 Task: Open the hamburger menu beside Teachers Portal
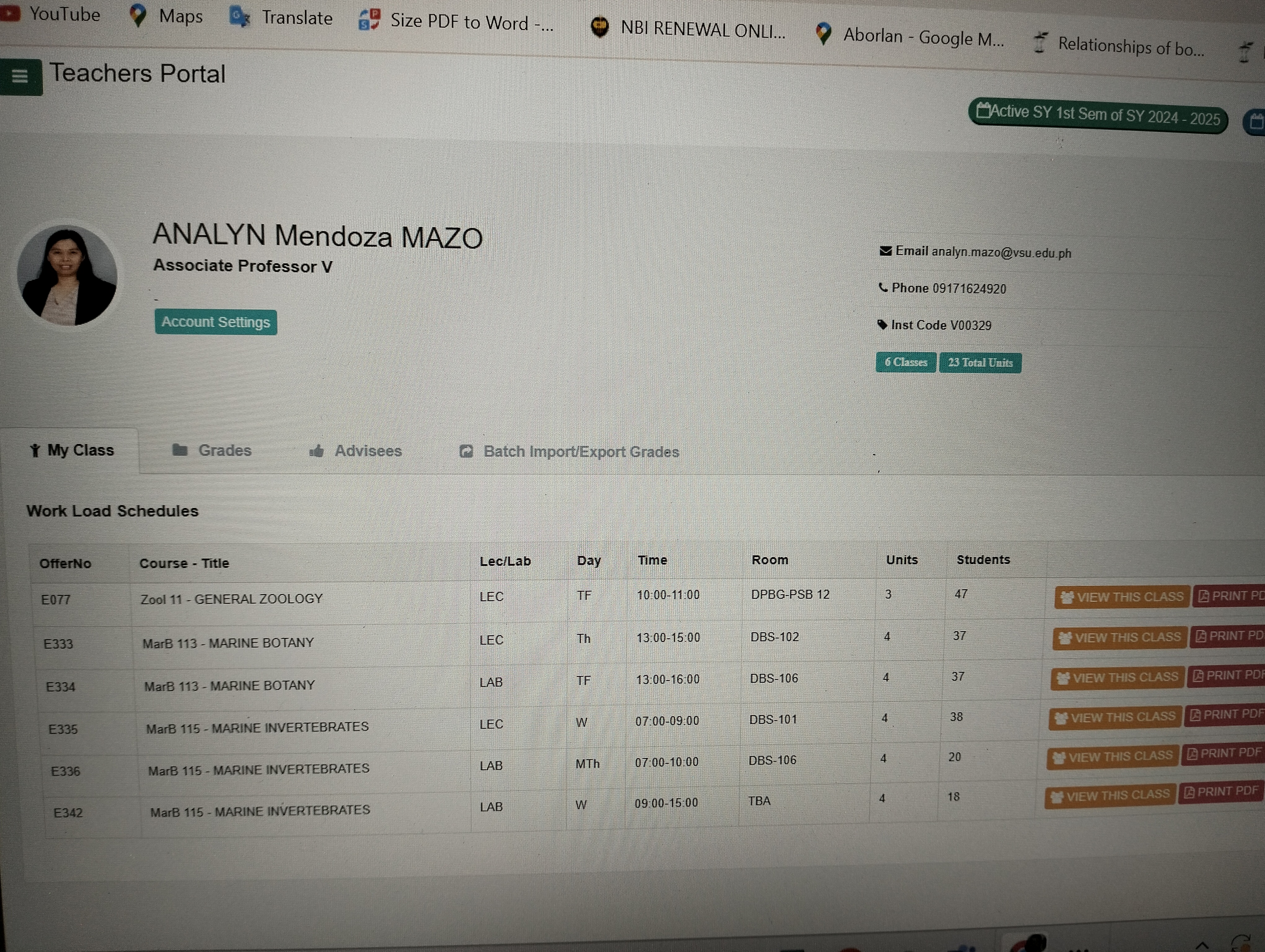(20, 76)
